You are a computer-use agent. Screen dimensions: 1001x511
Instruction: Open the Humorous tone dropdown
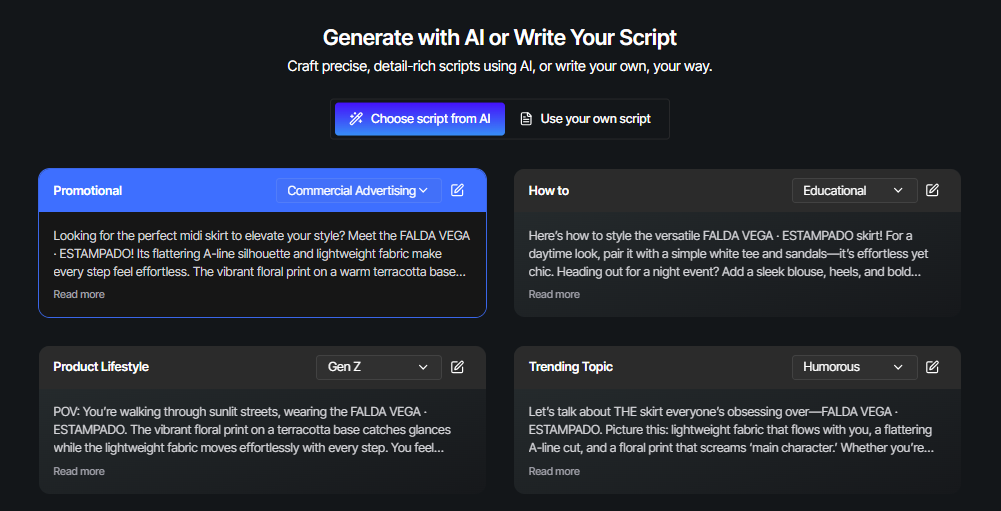pyautogui.click(x=855, y=367)
